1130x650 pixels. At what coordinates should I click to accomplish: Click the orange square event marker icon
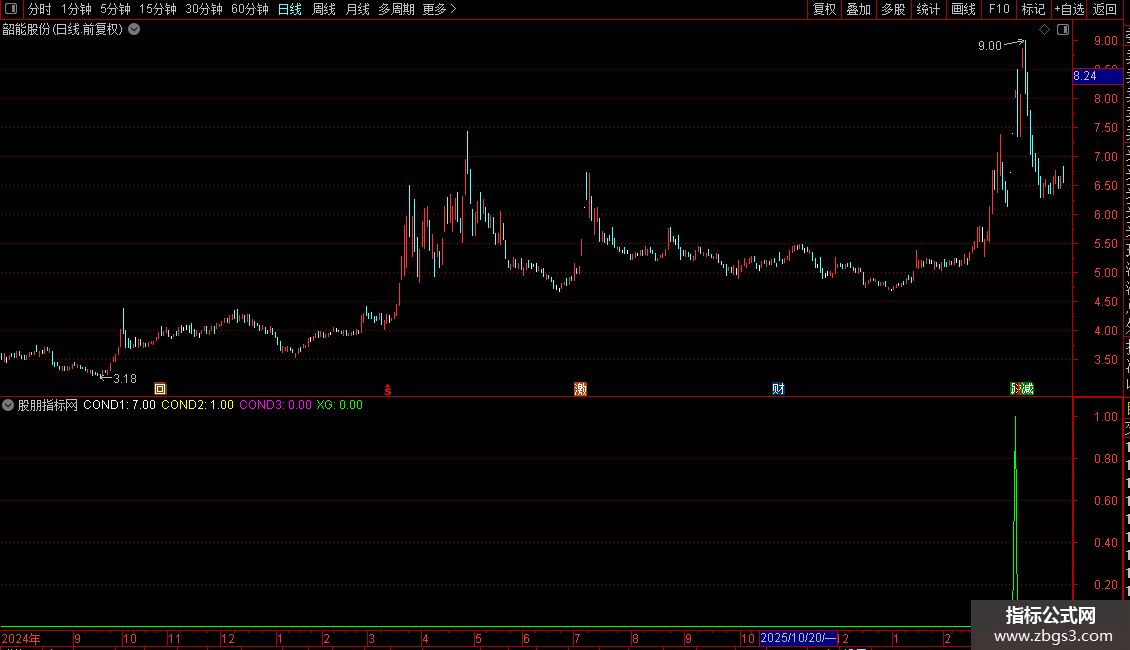(x=160, y=389)
